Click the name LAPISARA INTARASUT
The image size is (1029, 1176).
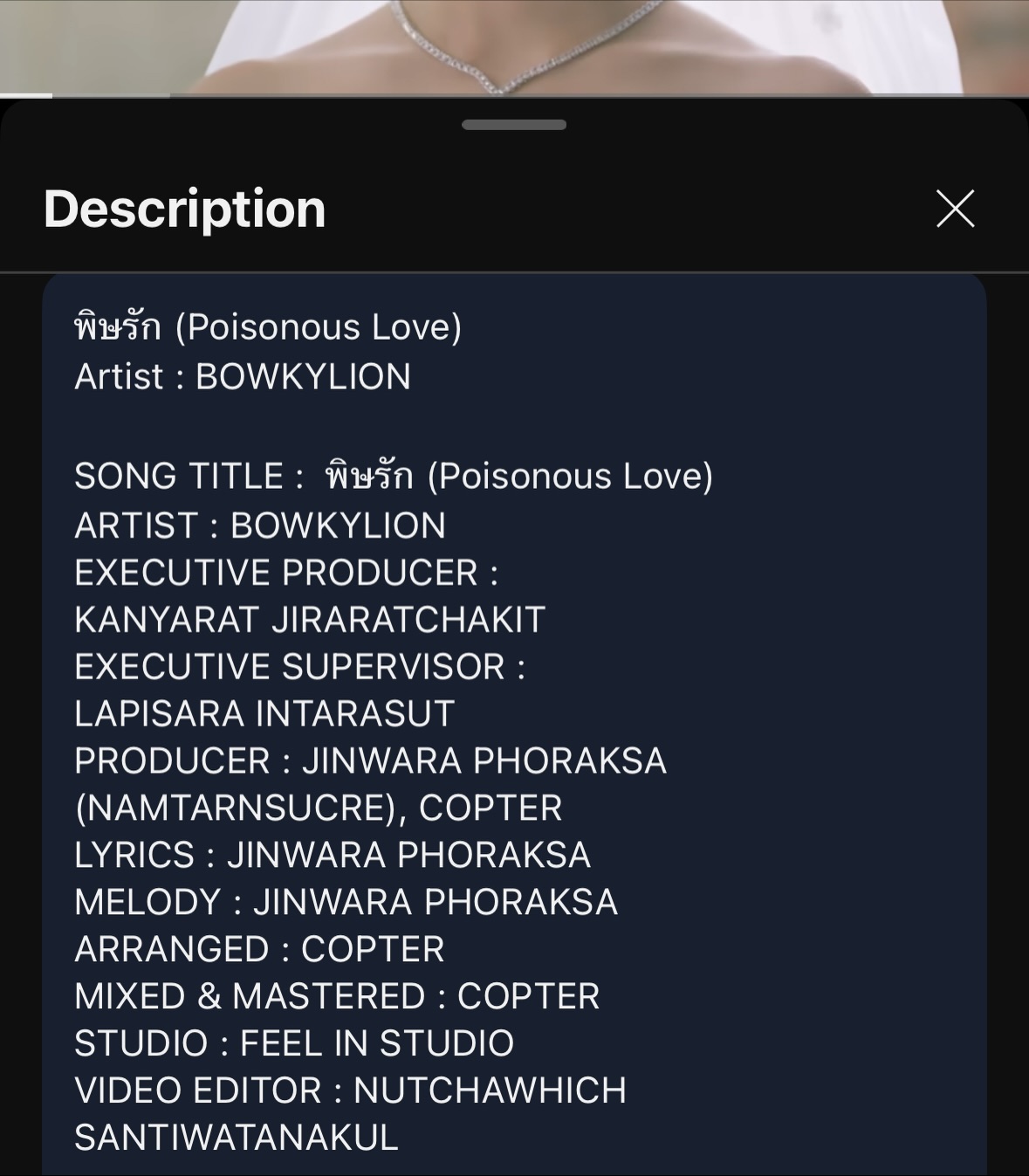(x=264, y=714)
